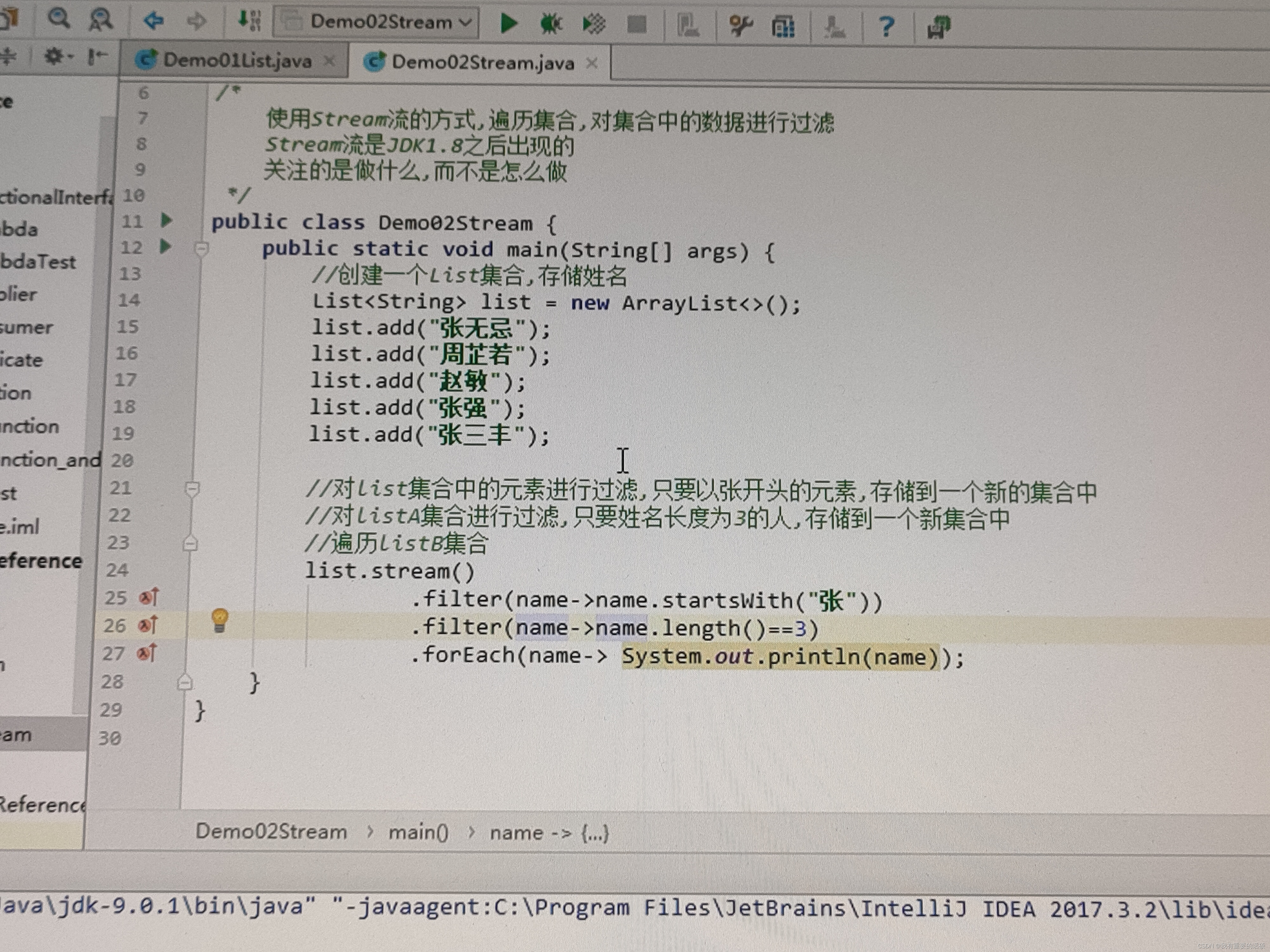Start debugging with the green bug icon

(551, 23)
